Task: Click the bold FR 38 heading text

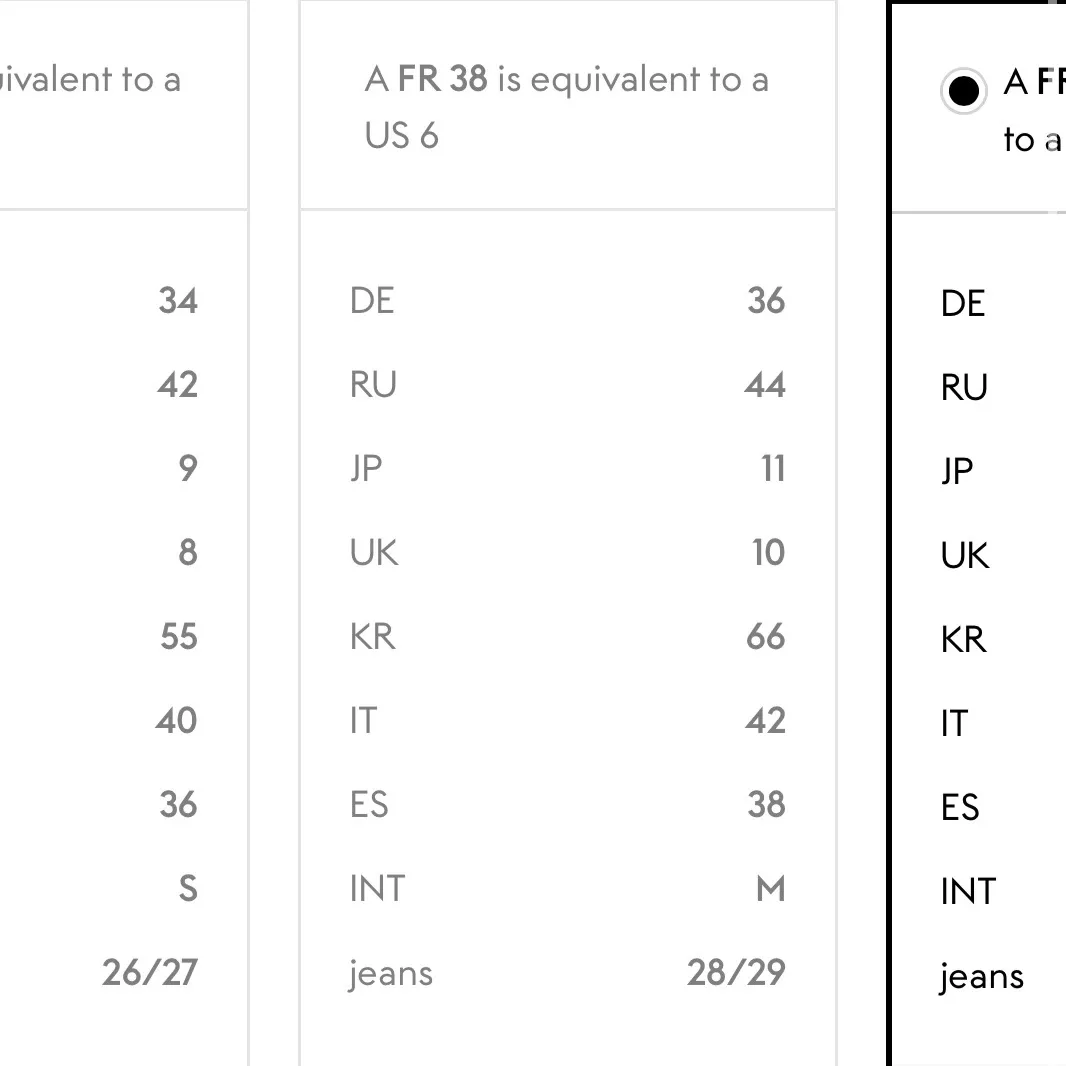Action: tap(443, 80)
